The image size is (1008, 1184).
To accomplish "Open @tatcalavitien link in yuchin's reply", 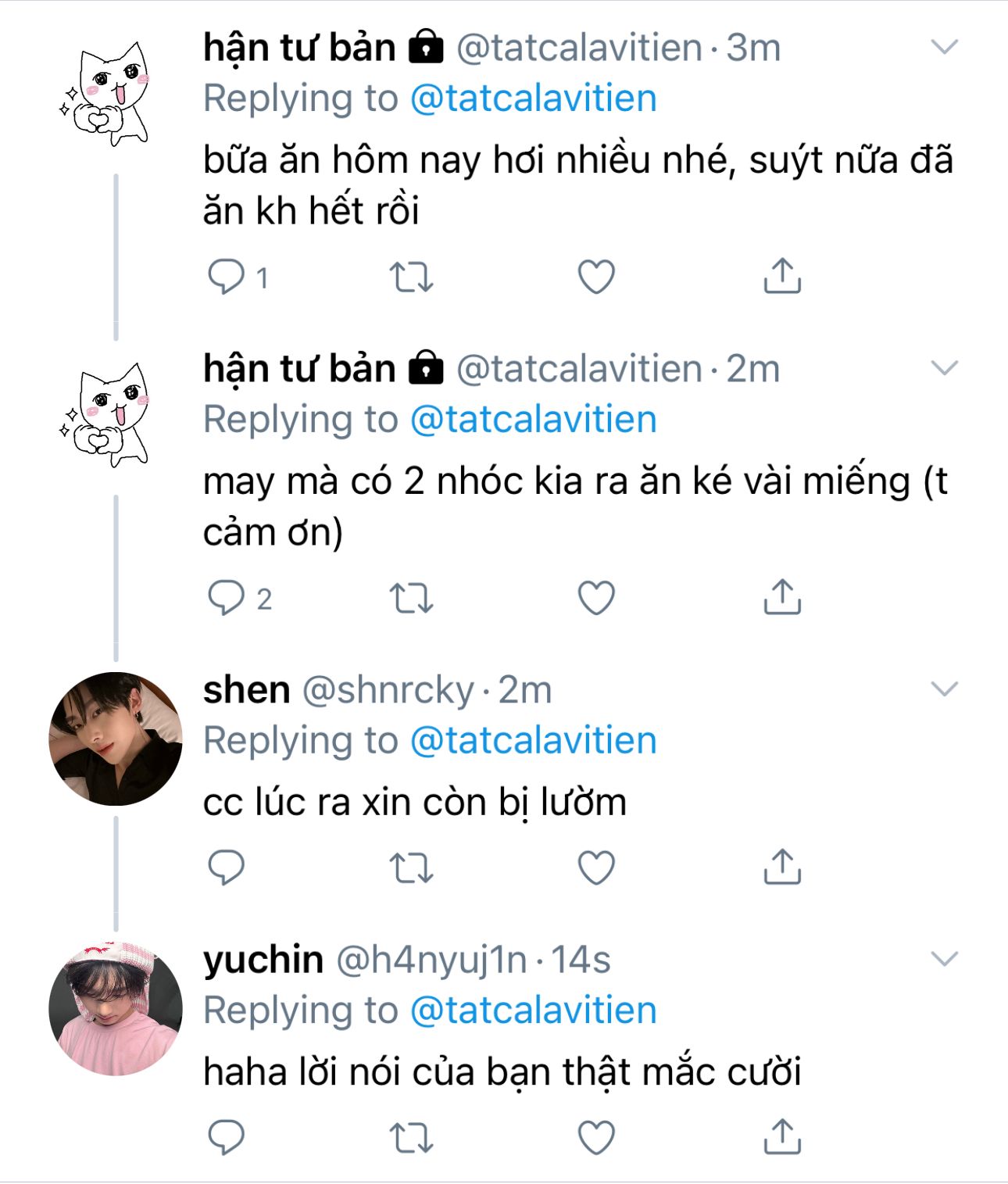I will 533,1011.
